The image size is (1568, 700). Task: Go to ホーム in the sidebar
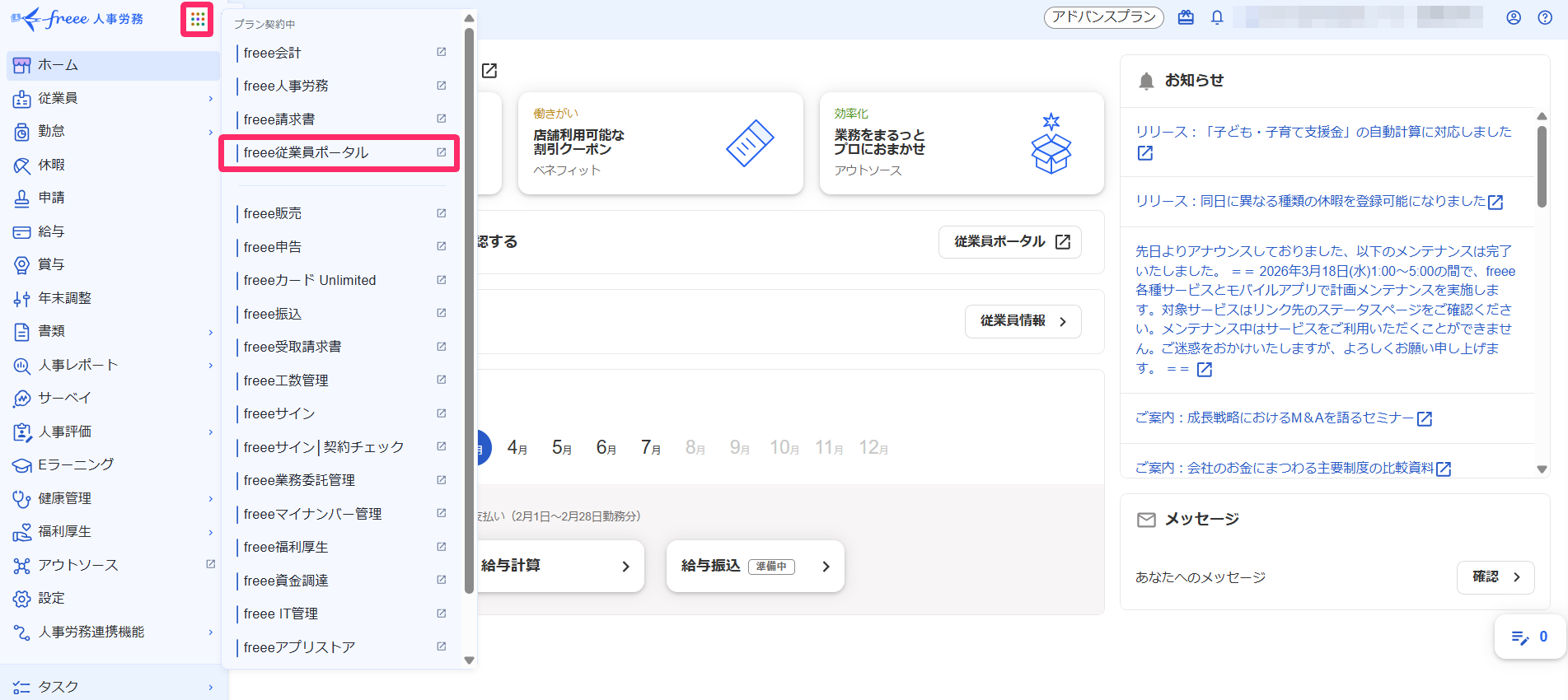[x=113, y=65]
